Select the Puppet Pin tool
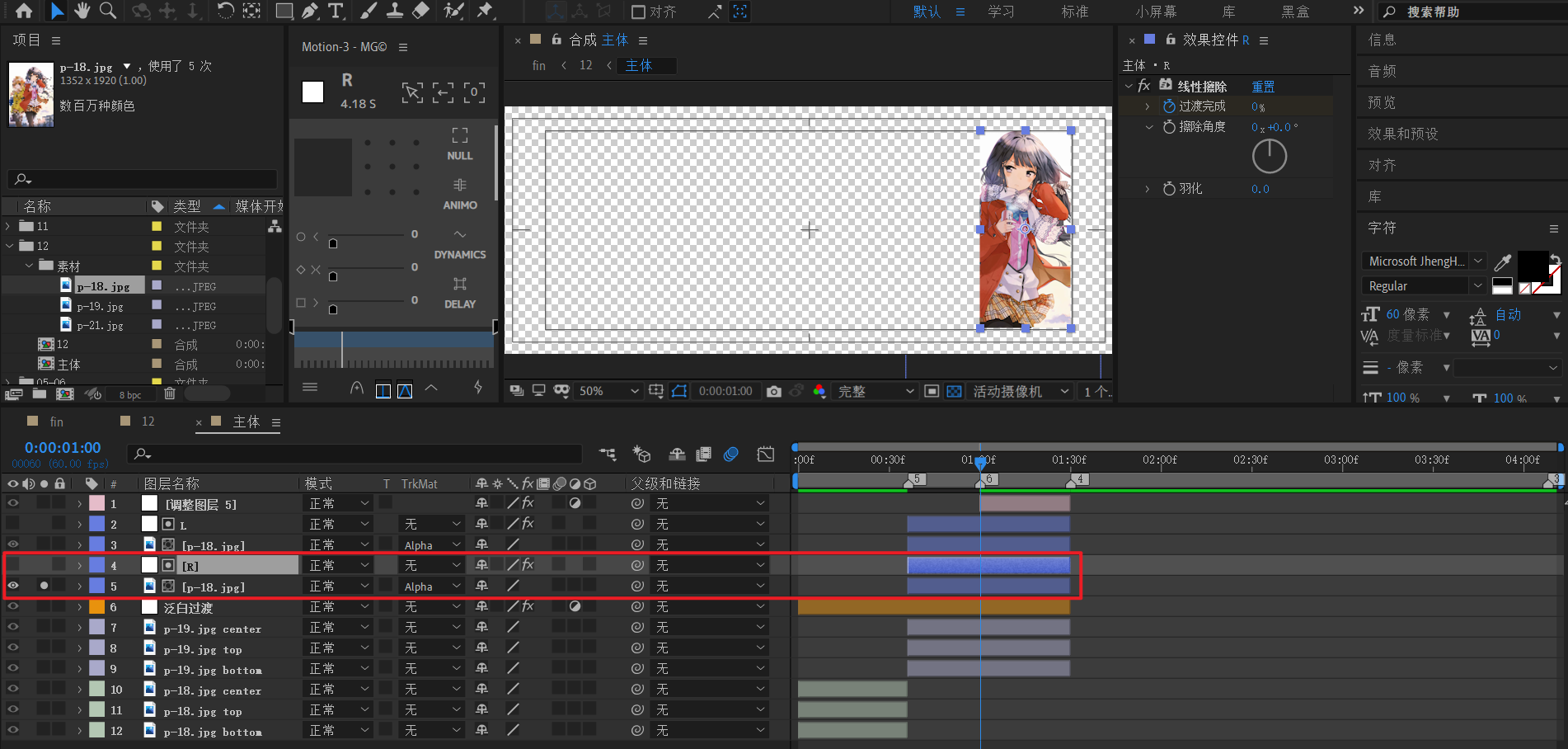1568x749 pixels. (x=485, y=11)
